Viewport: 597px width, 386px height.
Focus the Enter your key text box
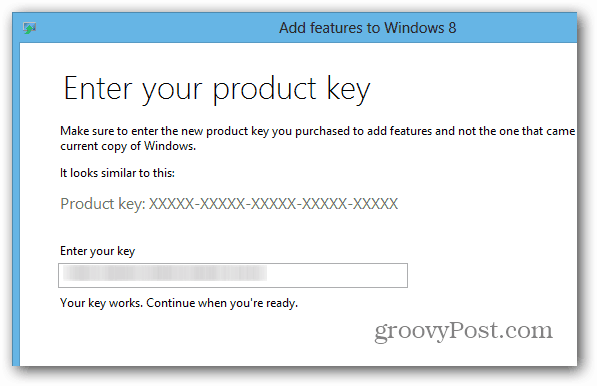click(x=233, y=275)
